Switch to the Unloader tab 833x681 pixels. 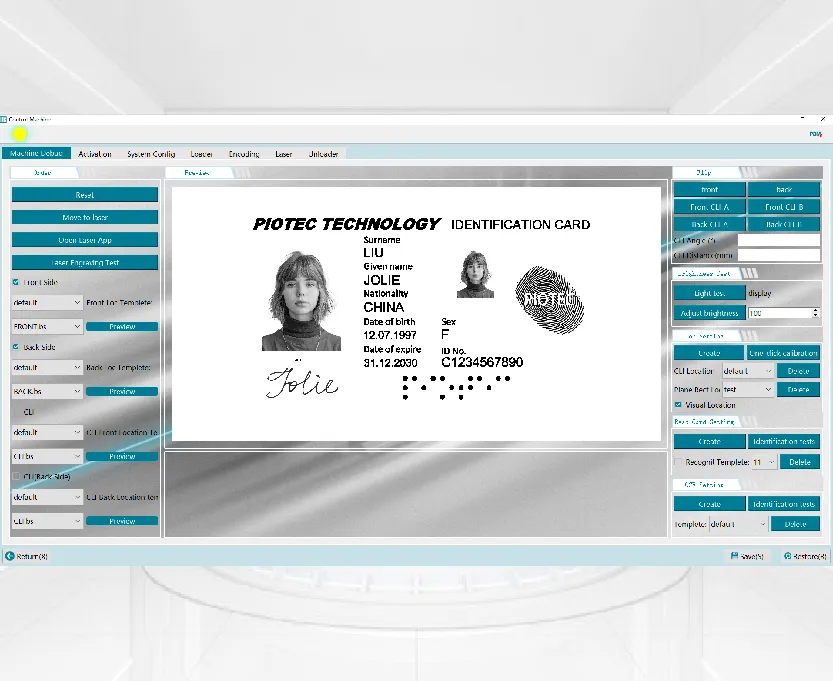[324, 154]
